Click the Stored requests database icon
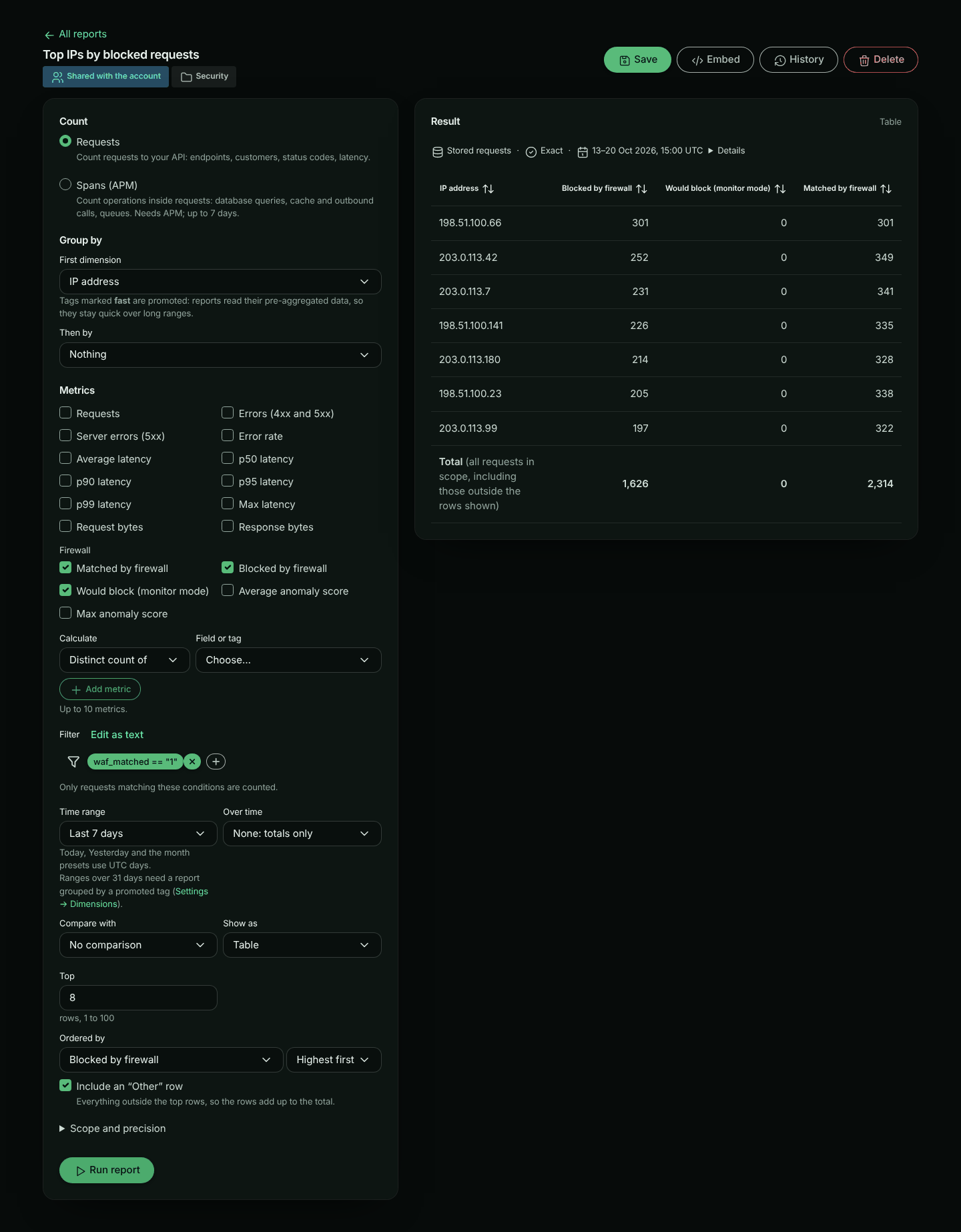 point(438,151)
